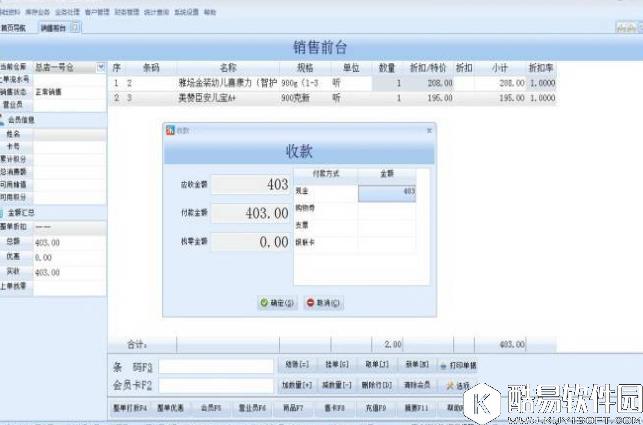Click the 营业员 field in left panel

pyautogui.click(x=69, y=105)
